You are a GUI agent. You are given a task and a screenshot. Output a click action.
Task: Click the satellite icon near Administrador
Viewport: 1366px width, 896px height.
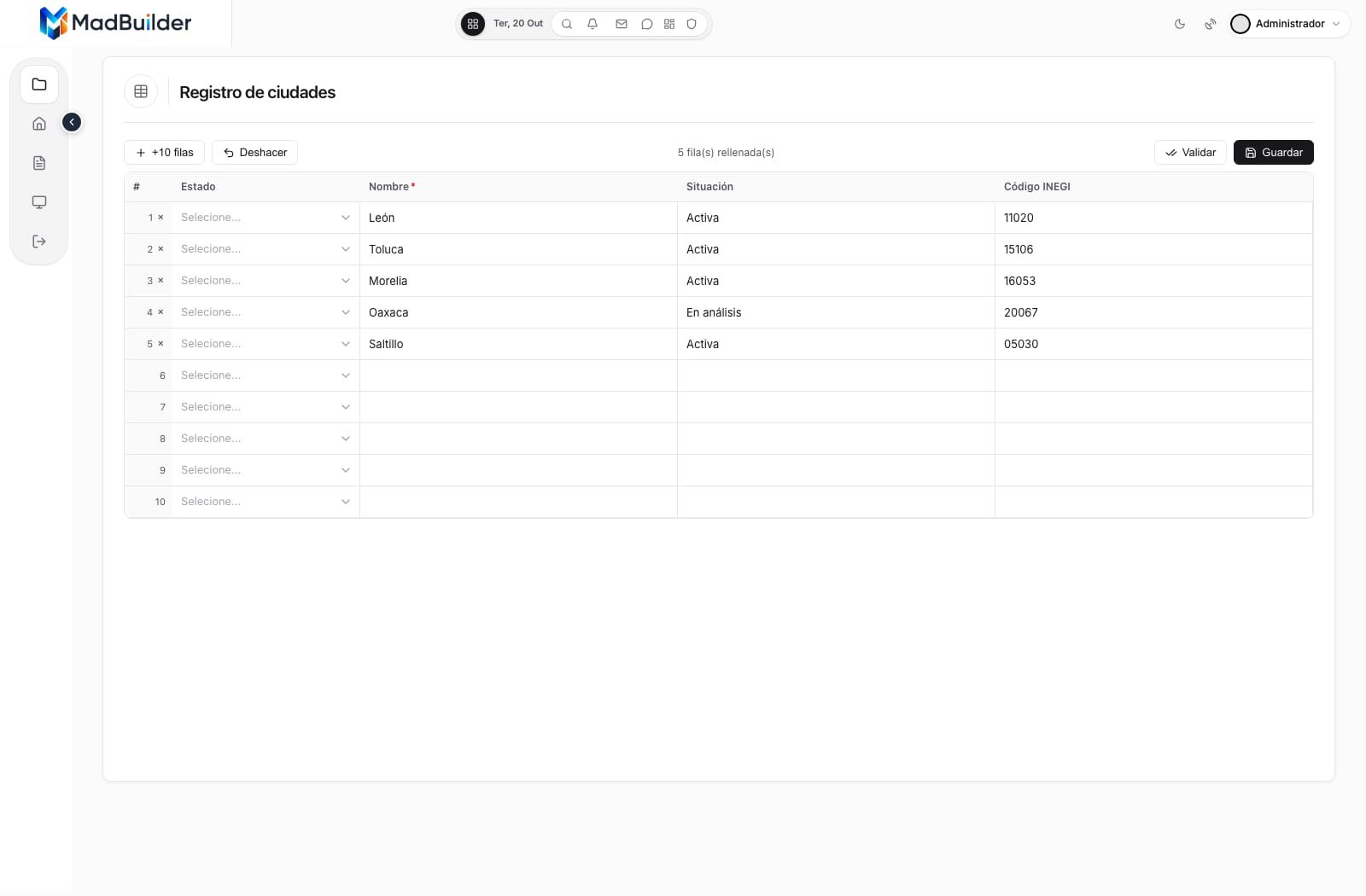[1210, 24]
